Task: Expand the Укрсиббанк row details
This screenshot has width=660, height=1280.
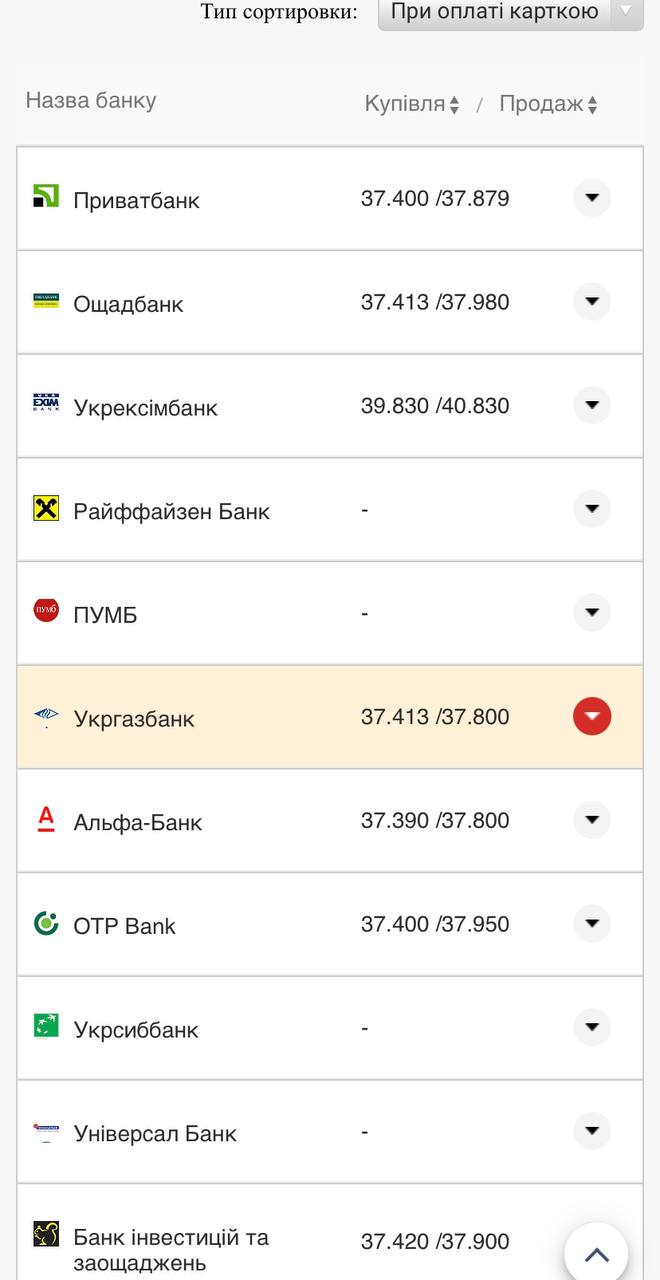Action: point(592,1027)
